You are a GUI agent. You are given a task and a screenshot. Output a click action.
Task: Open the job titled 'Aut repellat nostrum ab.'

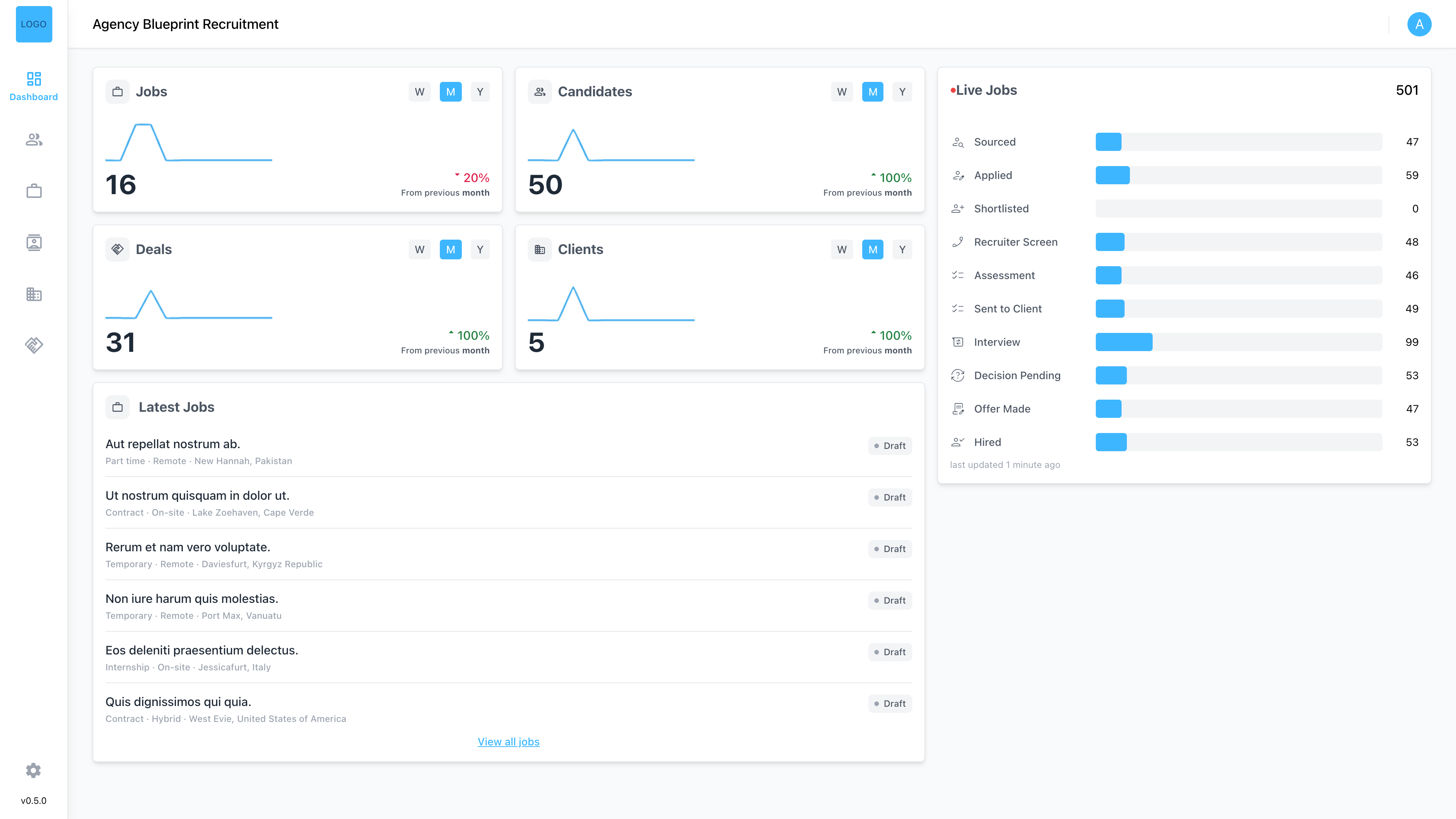[173, 444]
